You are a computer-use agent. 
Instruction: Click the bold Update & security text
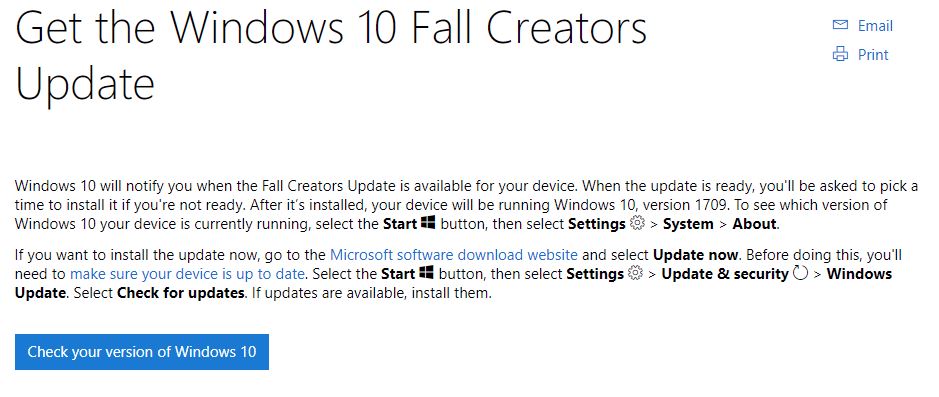[x=725, y=274]
